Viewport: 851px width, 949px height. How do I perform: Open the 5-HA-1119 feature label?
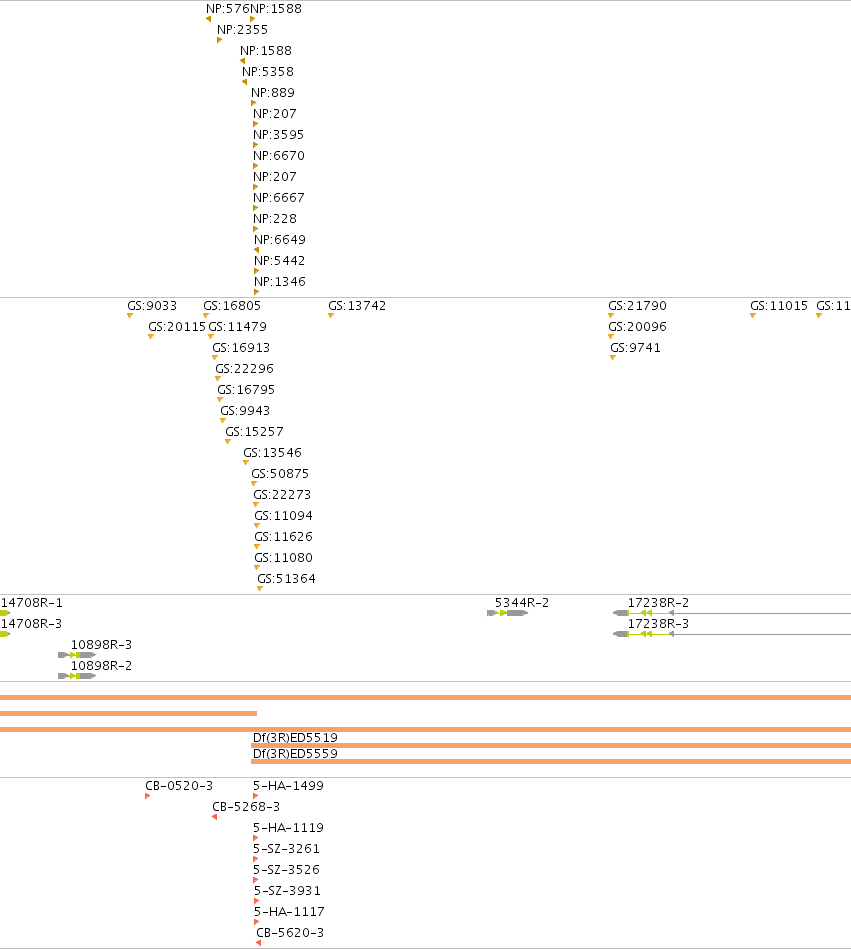point(288,827)
